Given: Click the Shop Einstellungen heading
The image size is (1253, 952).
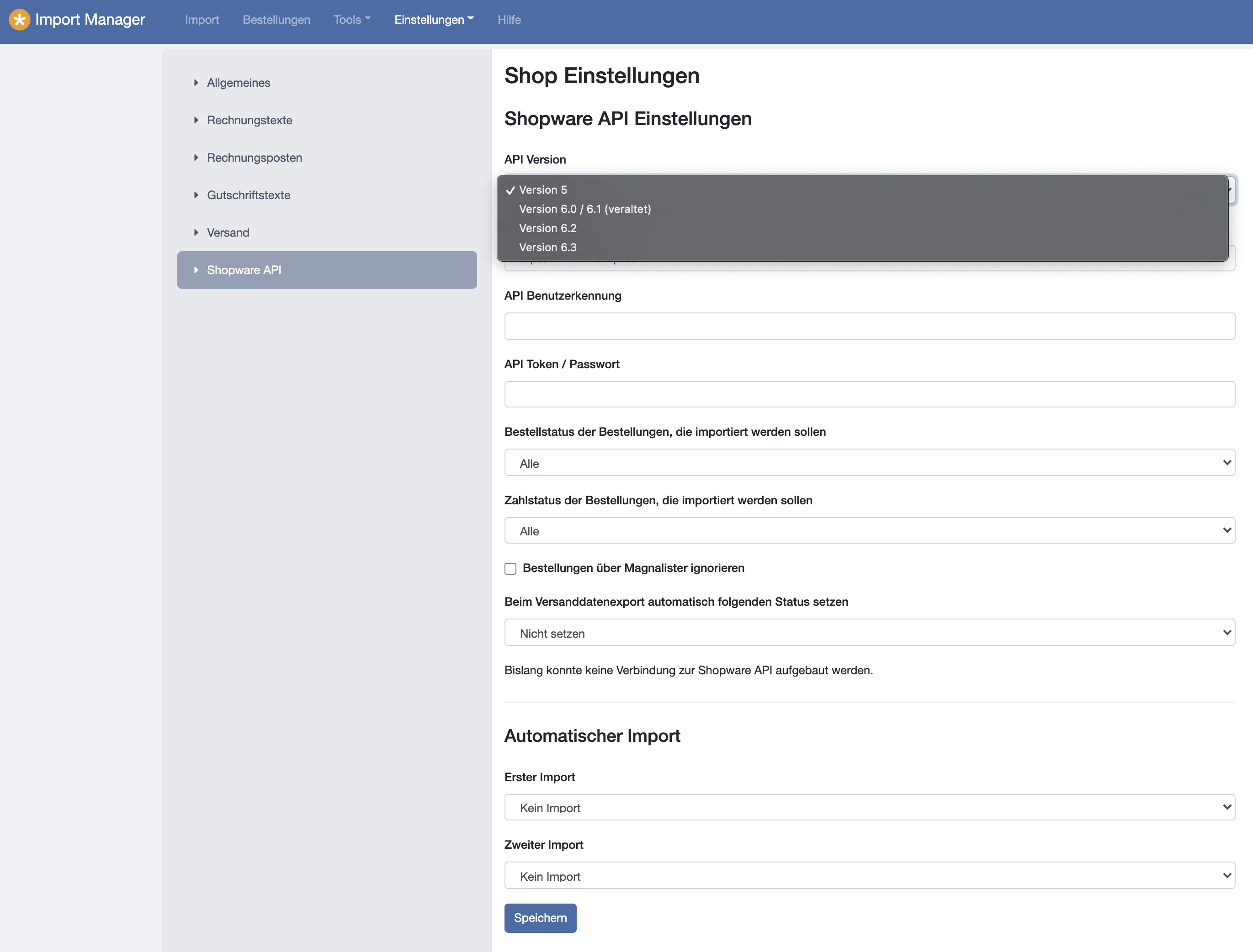Looking at the screenshot, I should [x=602, y=76].
